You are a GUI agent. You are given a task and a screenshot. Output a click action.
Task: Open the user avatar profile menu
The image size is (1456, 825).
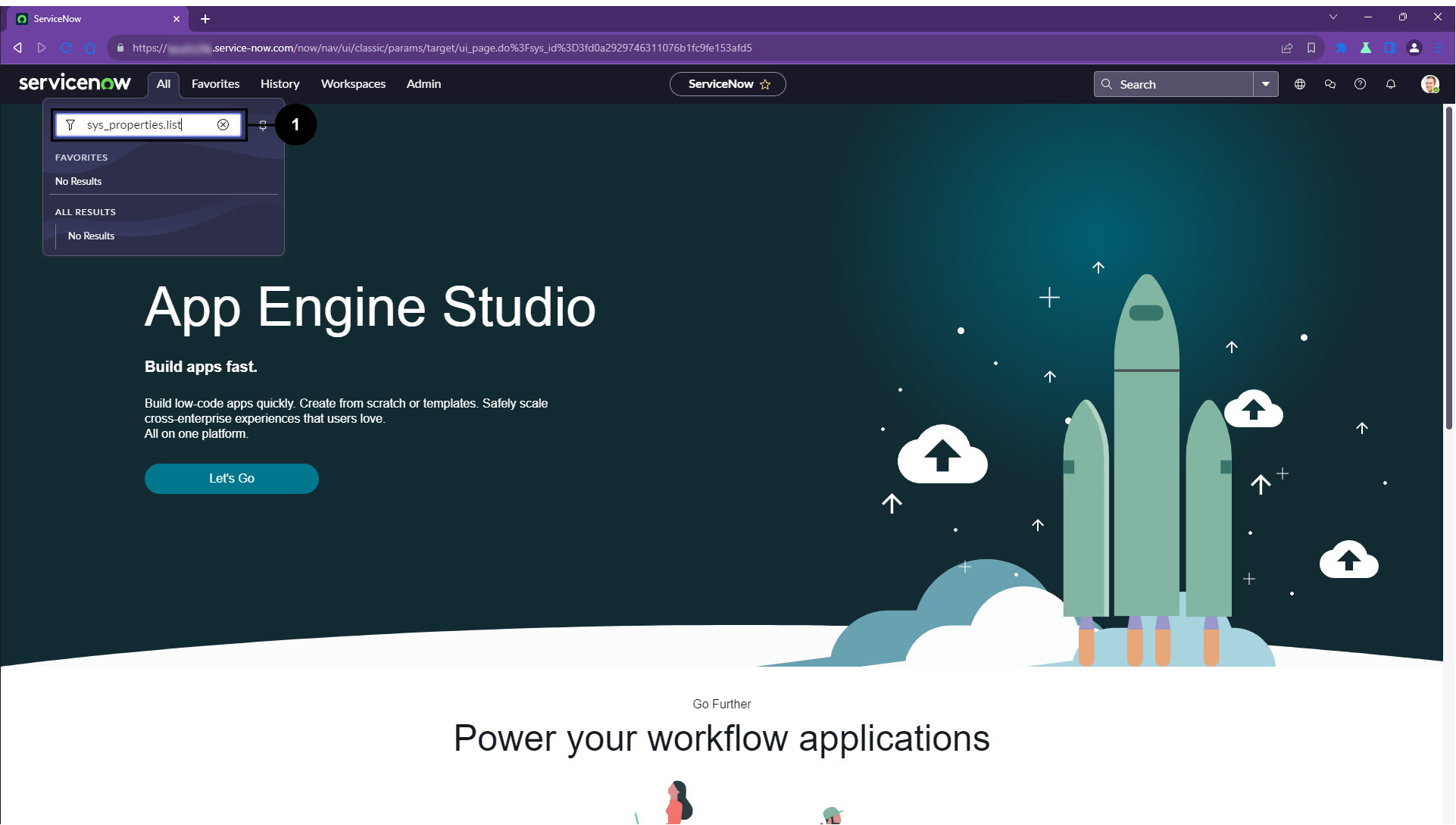(x=1429, y=84)
